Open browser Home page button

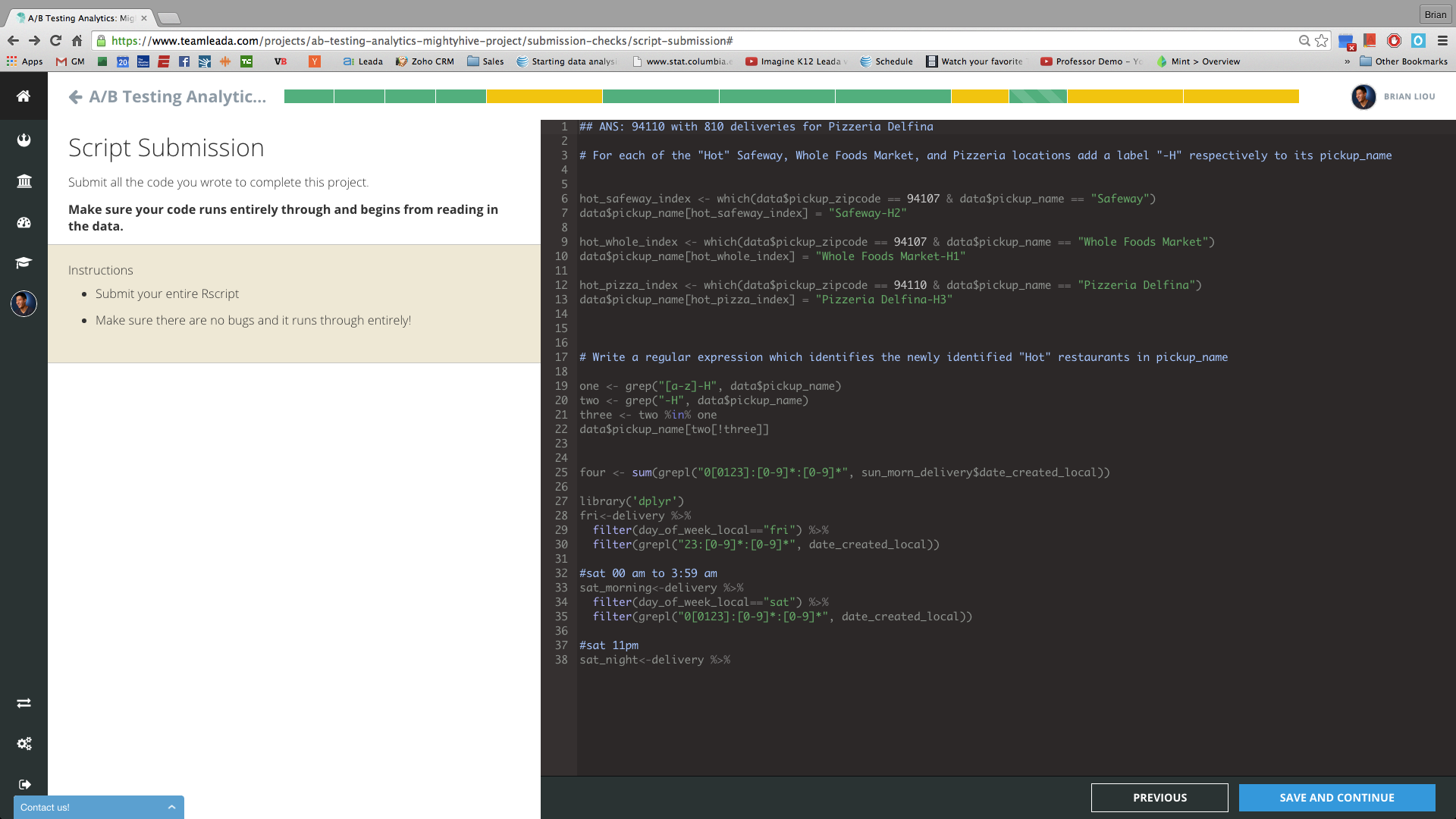pyautogui.click(x=77, y=41)
